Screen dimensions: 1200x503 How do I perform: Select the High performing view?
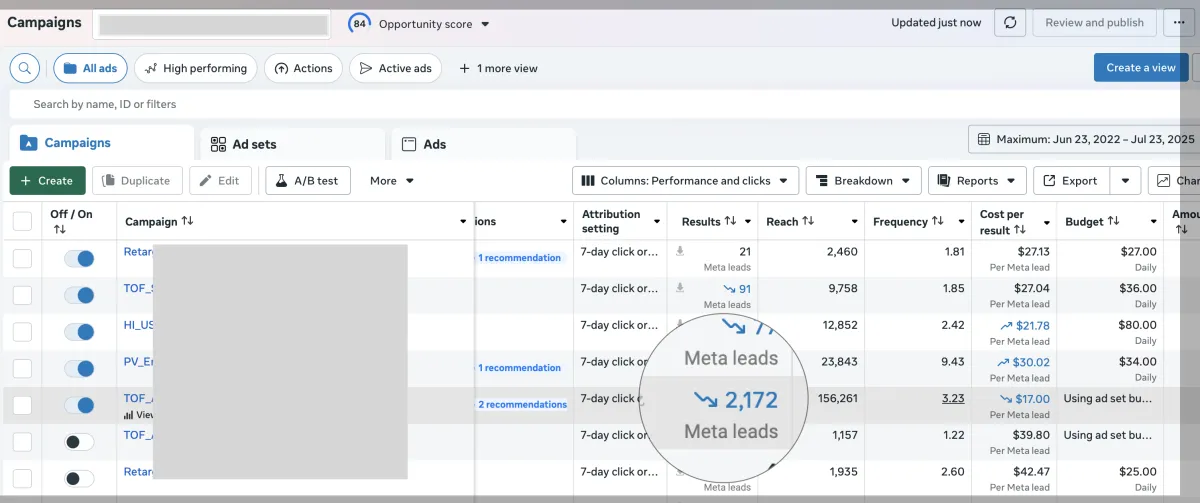[x=196, y=68]
